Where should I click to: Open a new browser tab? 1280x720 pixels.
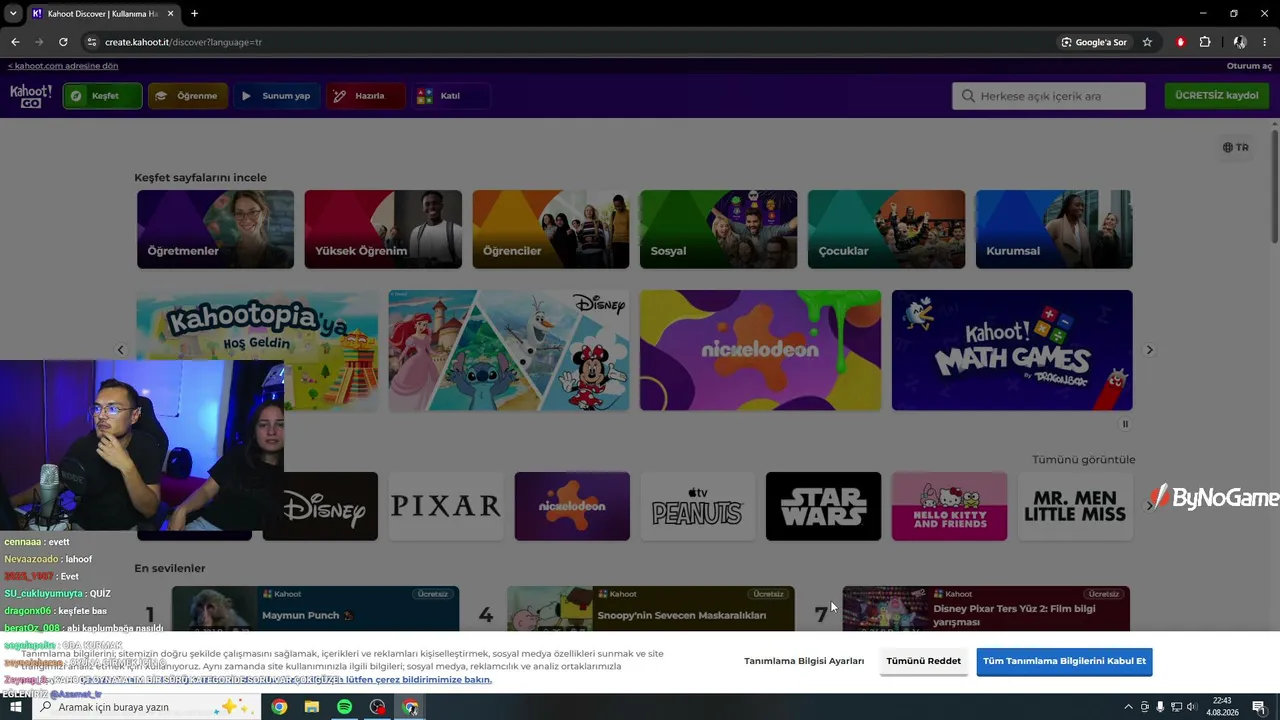pos(194,14)
